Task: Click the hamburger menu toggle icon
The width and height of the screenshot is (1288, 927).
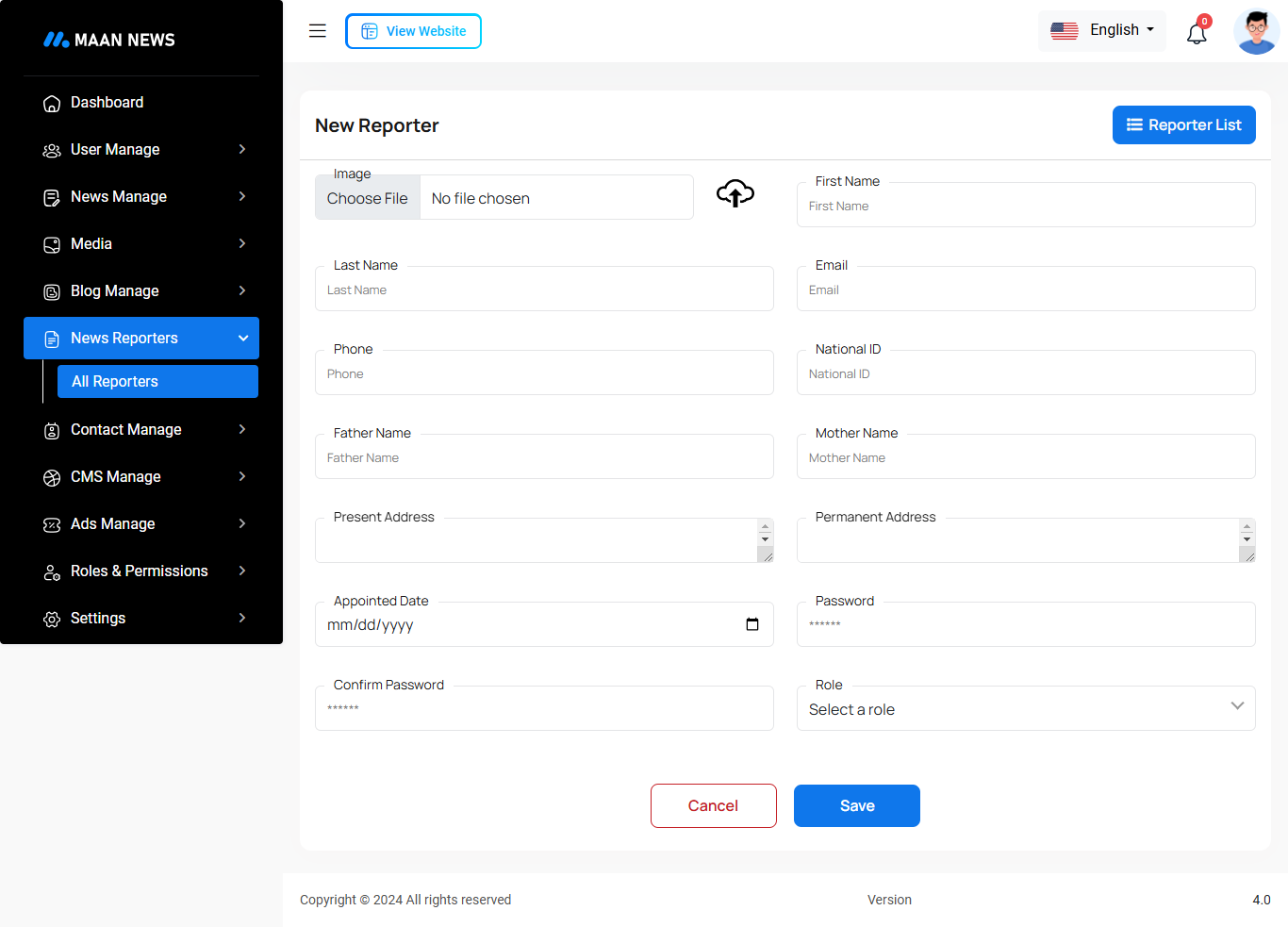Action: point(318,31)
